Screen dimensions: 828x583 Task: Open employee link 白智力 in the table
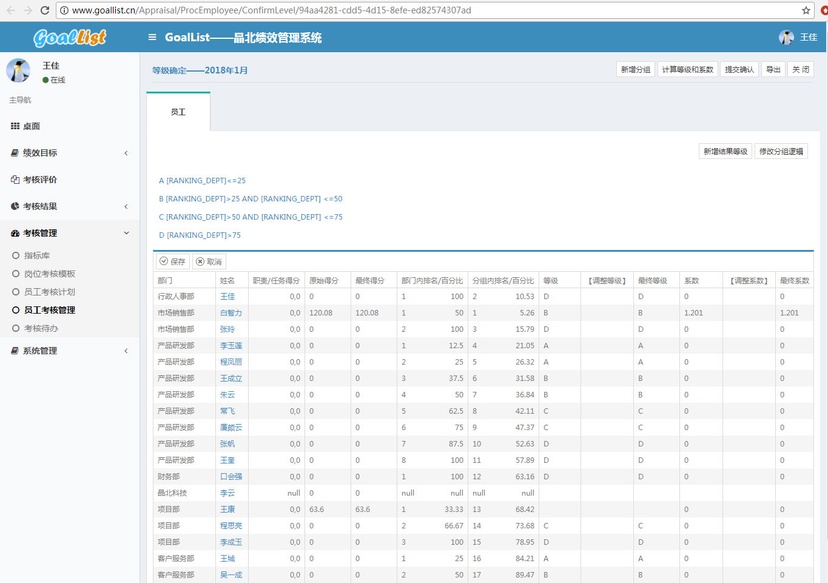[x=231, y=313]
